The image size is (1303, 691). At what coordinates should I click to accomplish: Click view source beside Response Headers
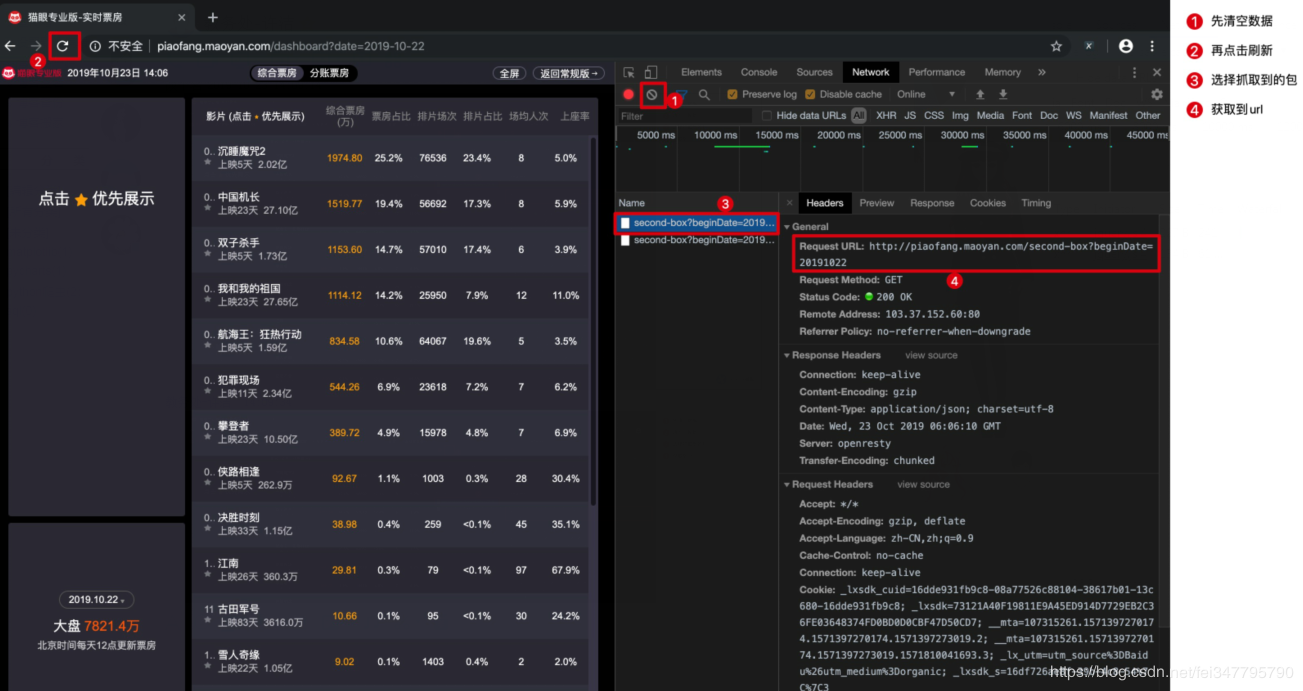tap(931, 355)
